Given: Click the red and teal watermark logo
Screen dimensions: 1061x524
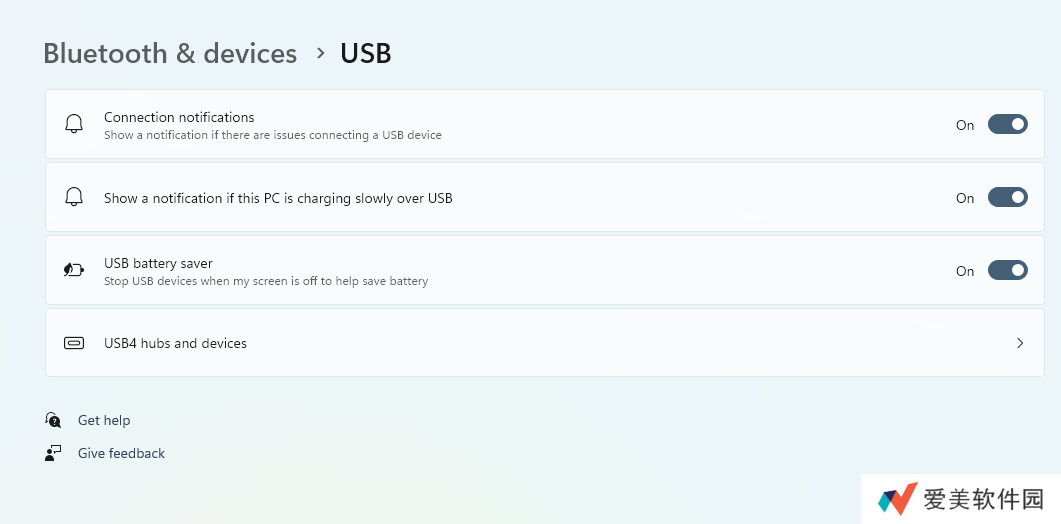Looking at the screenshot, I should [x=897, y=499].
